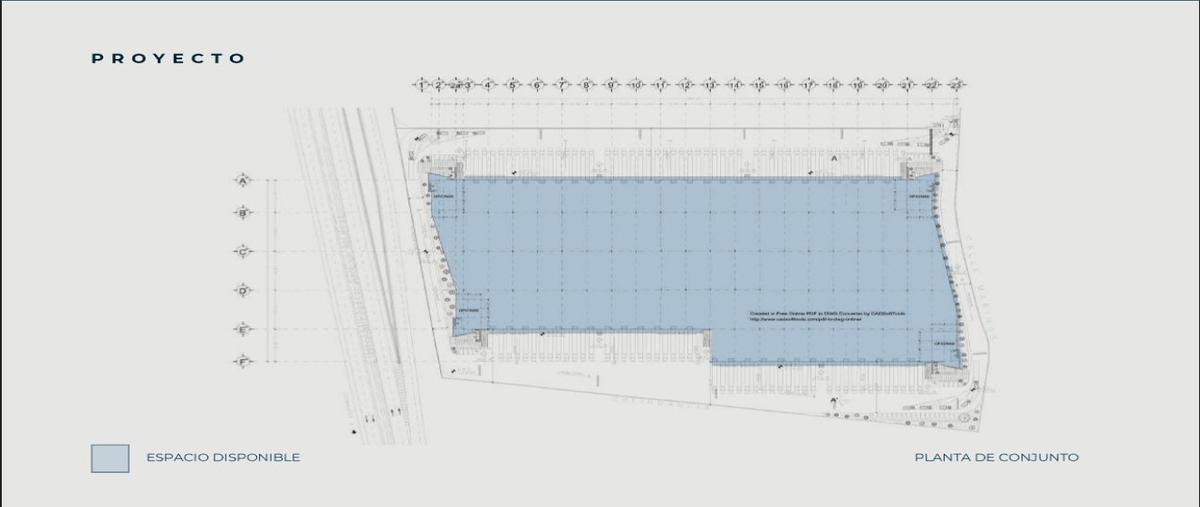Image resolution: width=1200 pixels, height=507 pixels.
Task: Click column grid marker 7
Action: [x=562, y=84]
